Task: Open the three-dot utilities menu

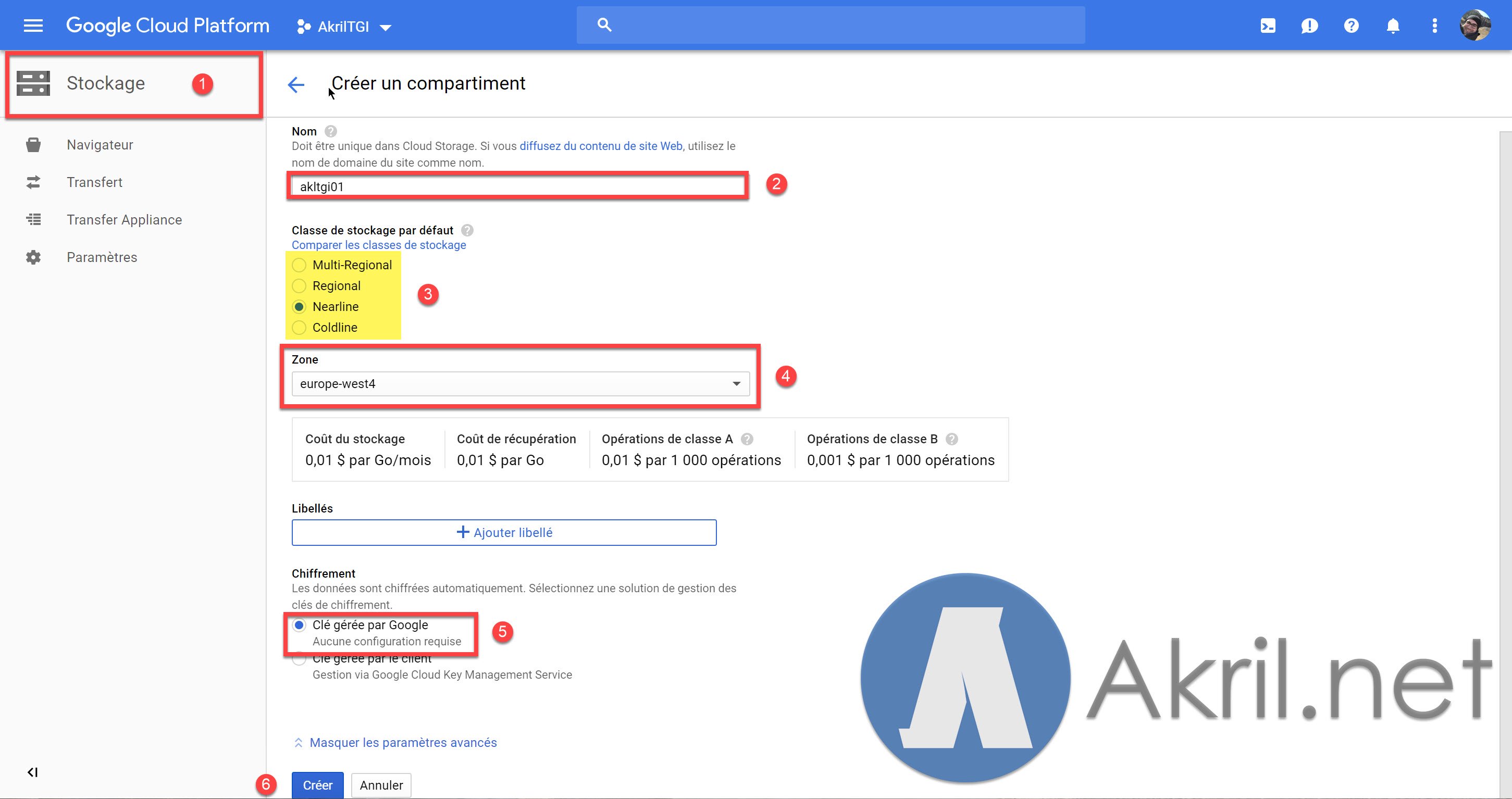Action: coord(1434,26)
